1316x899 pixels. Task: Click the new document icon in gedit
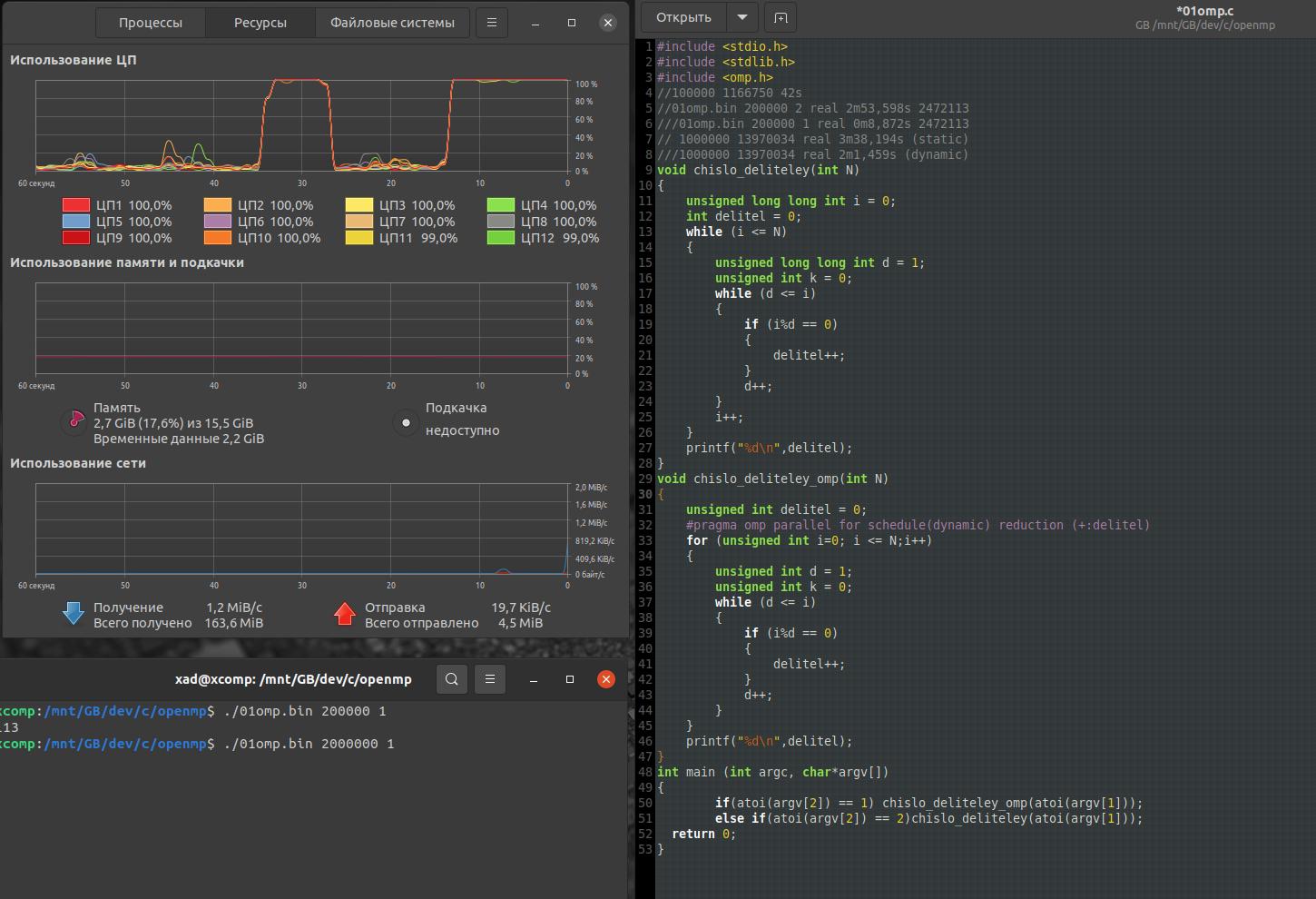(781, 17)
